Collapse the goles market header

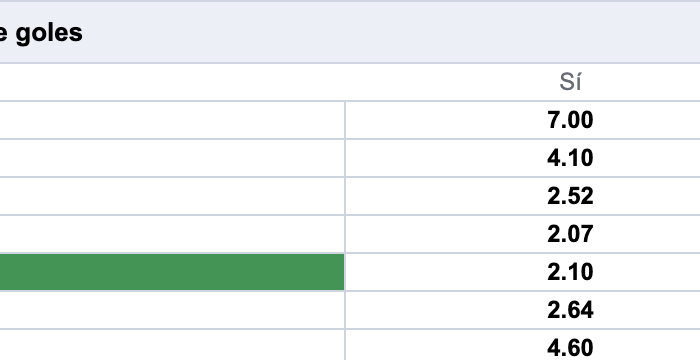coord(350,33)
